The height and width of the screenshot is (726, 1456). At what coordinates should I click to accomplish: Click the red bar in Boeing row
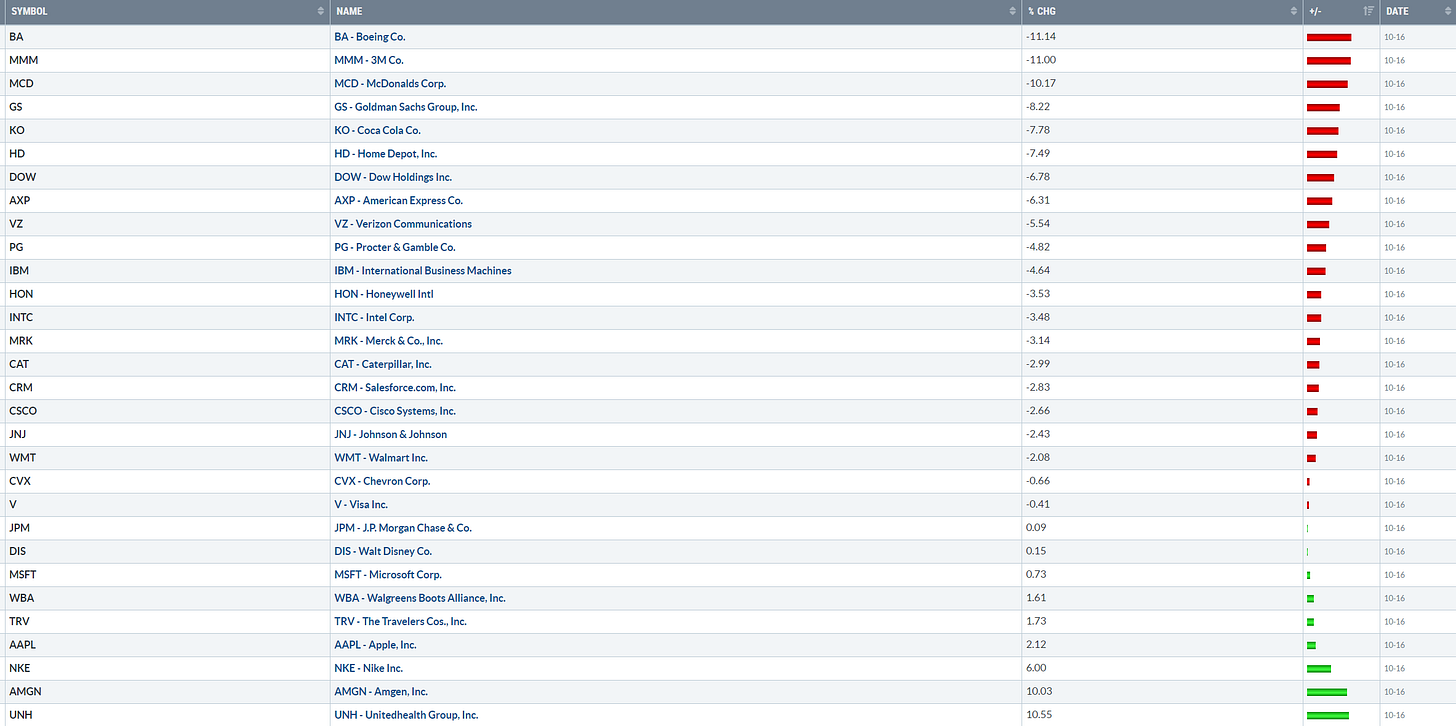1329,37
